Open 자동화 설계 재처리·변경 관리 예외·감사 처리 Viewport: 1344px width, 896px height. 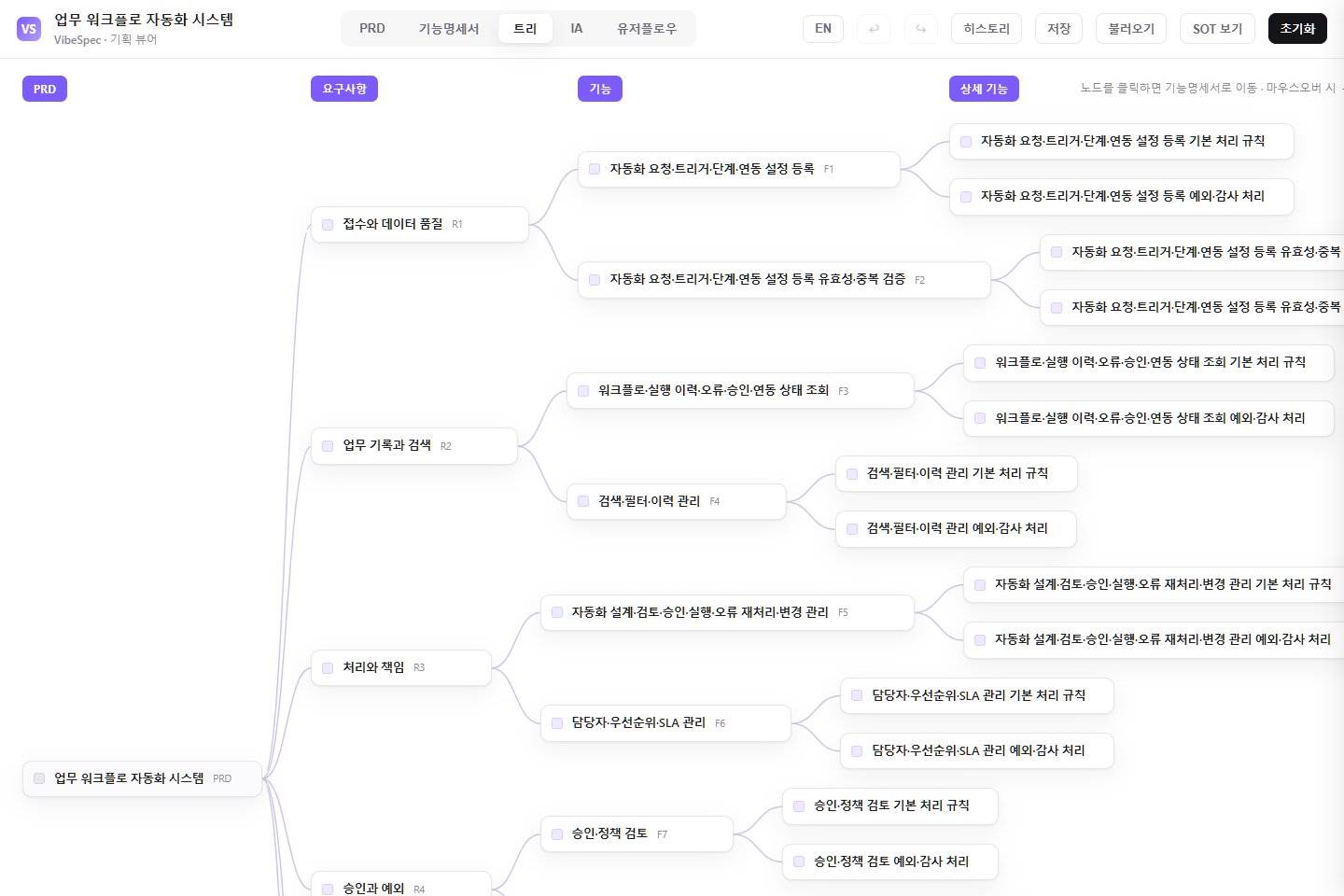[1154, 639]
